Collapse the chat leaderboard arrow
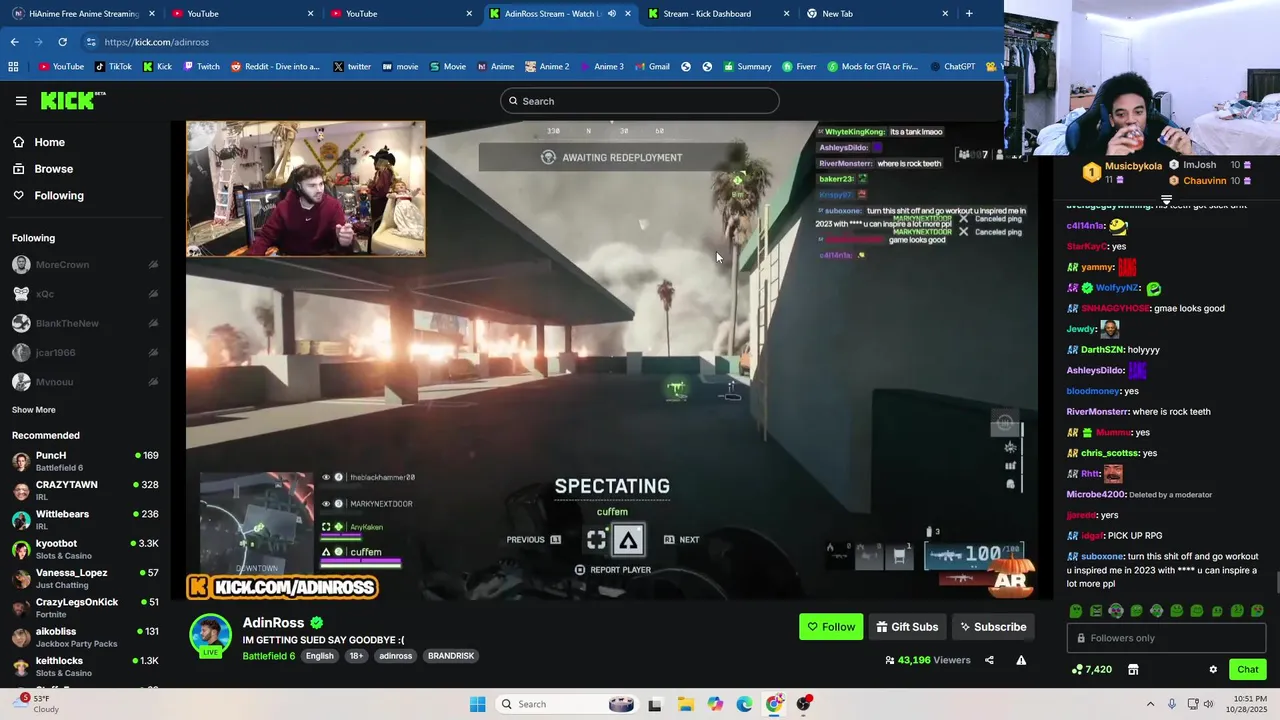This screenshot has width=1280, height=720. pos(1166,200)
